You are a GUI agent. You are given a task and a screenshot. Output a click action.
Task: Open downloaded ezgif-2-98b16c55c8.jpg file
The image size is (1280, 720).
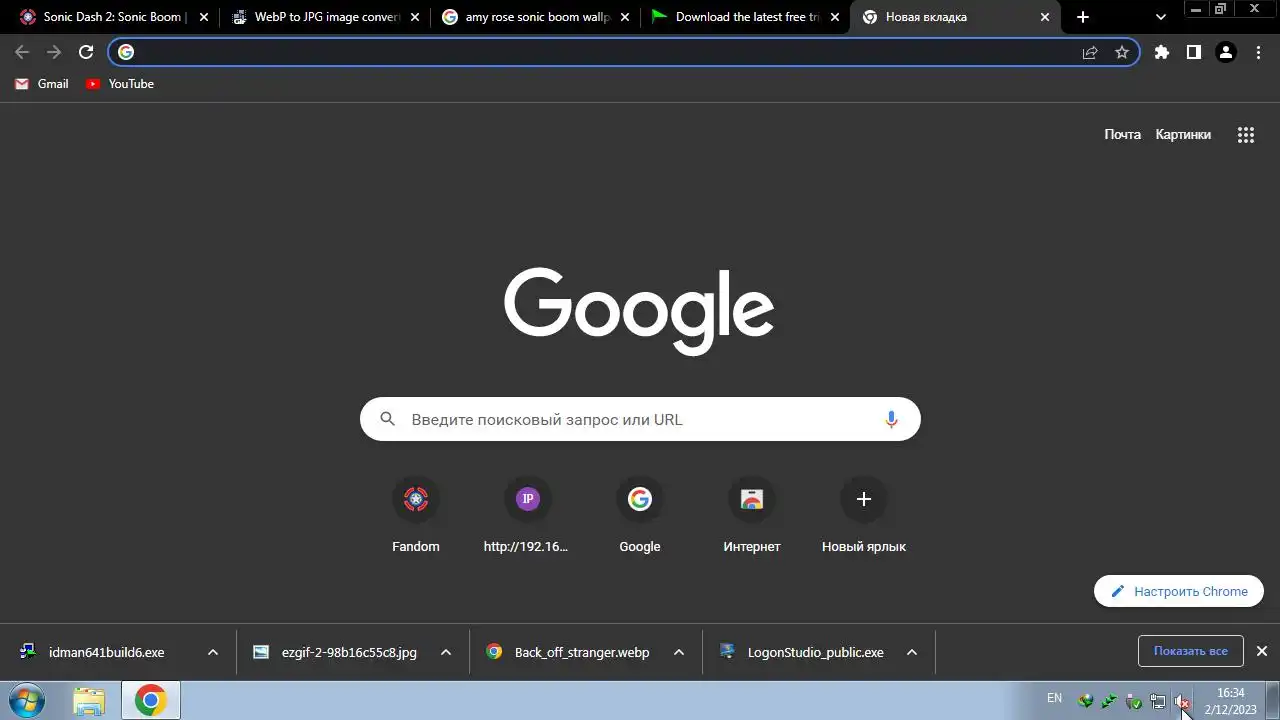coord(349,652)
